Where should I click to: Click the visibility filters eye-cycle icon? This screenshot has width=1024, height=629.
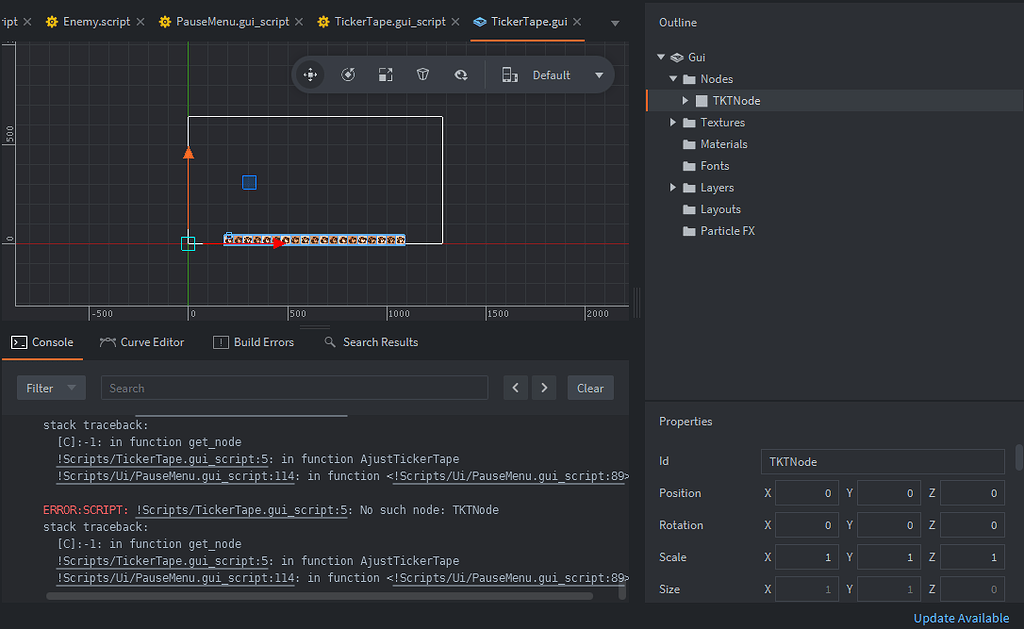[x=459, y=74]
